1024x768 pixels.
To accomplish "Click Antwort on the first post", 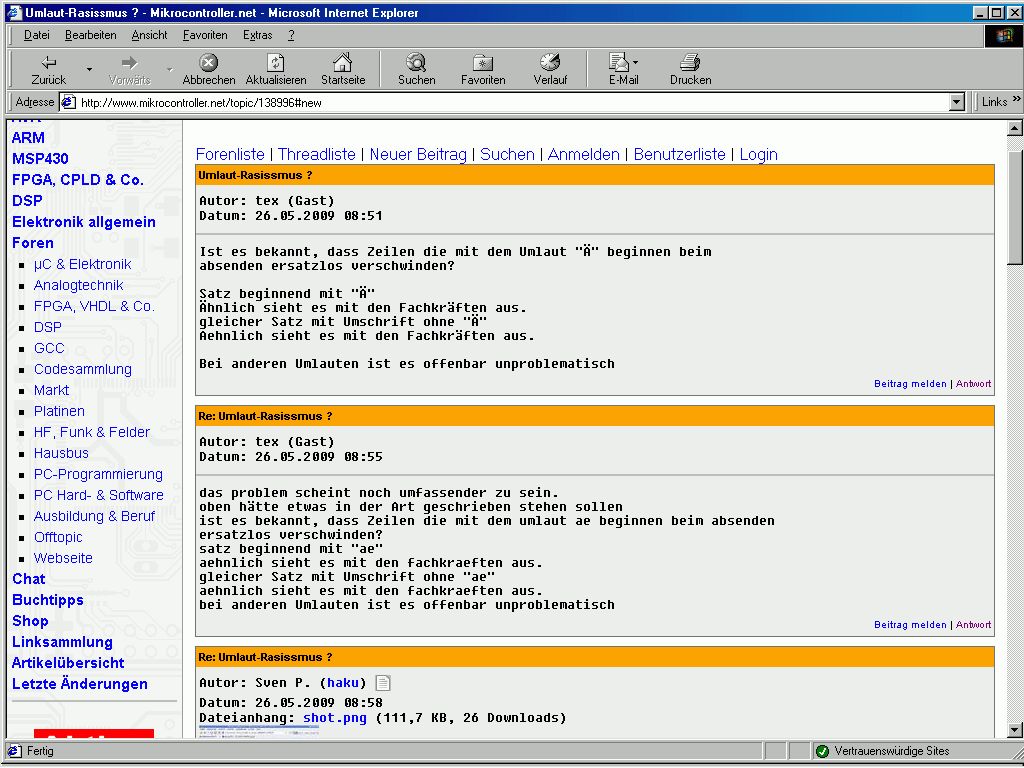I will (x=973, y=384).
